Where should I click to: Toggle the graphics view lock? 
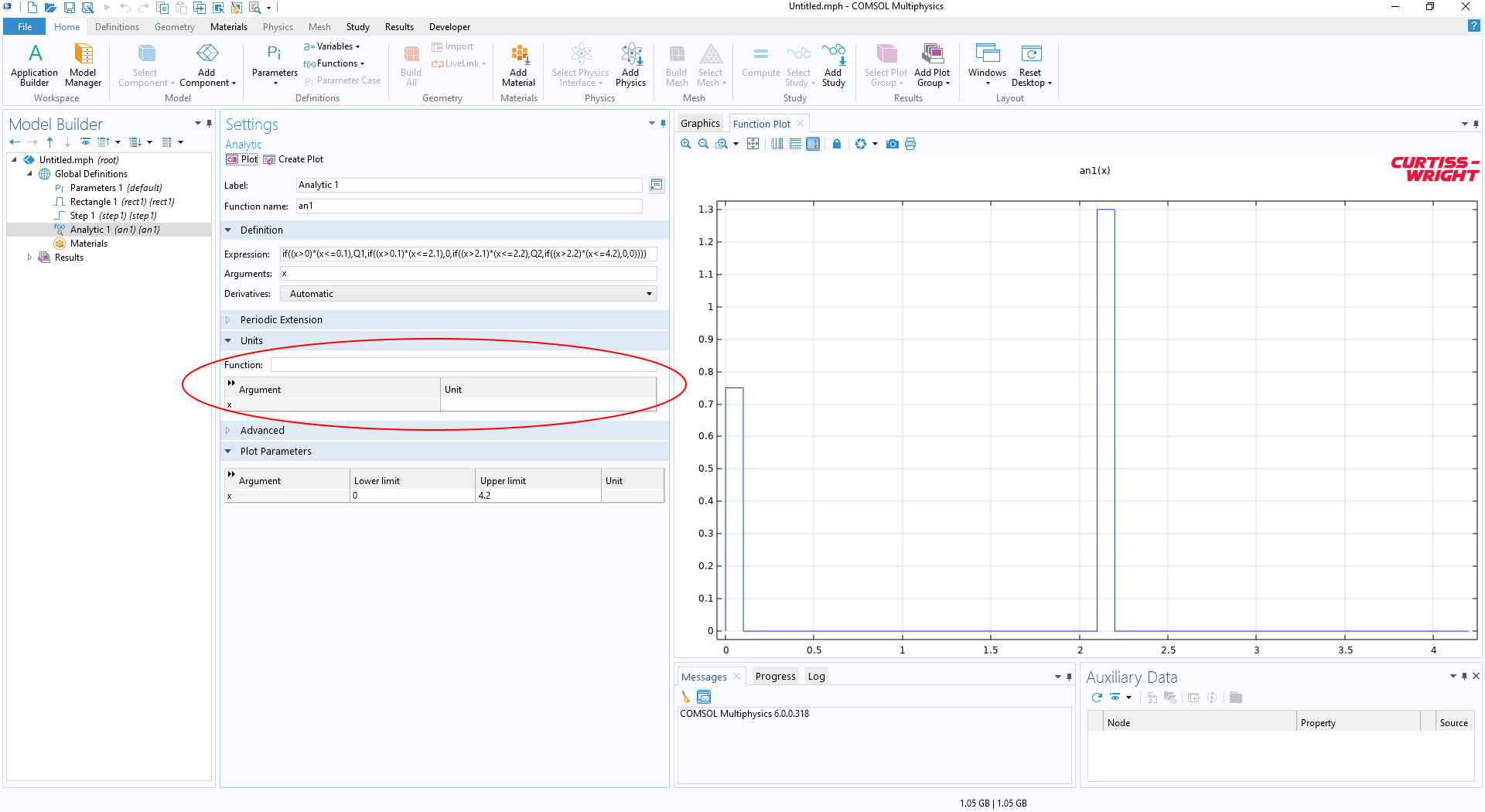pyautogui.click(x=836, y=144)
